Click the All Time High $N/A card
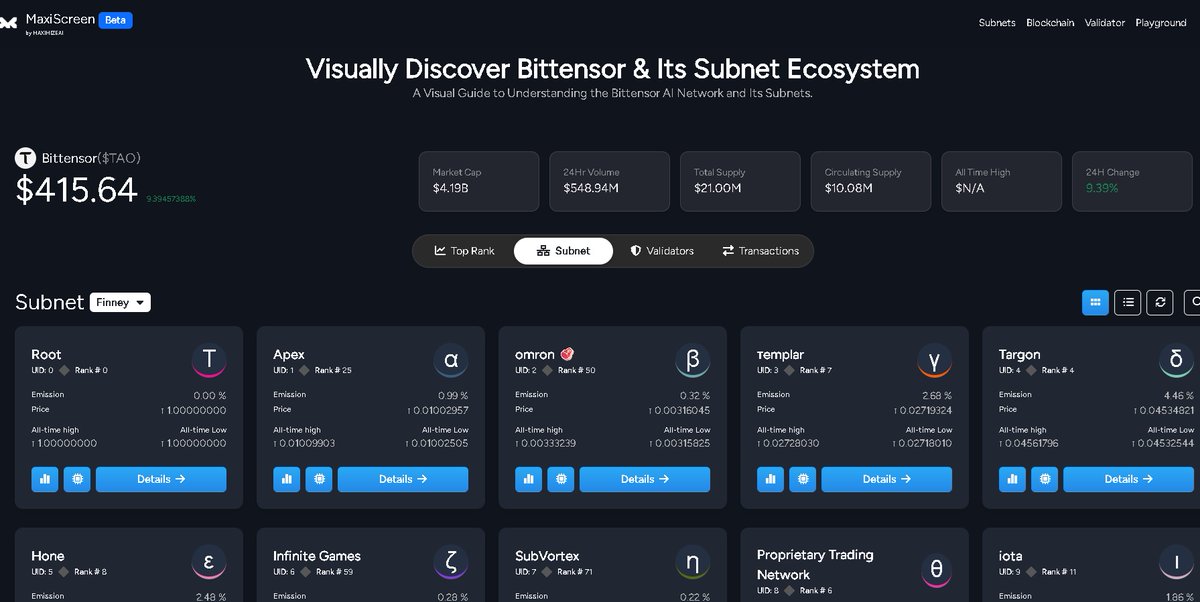This screenshot has width=1200, height=602. (1001, 181)
